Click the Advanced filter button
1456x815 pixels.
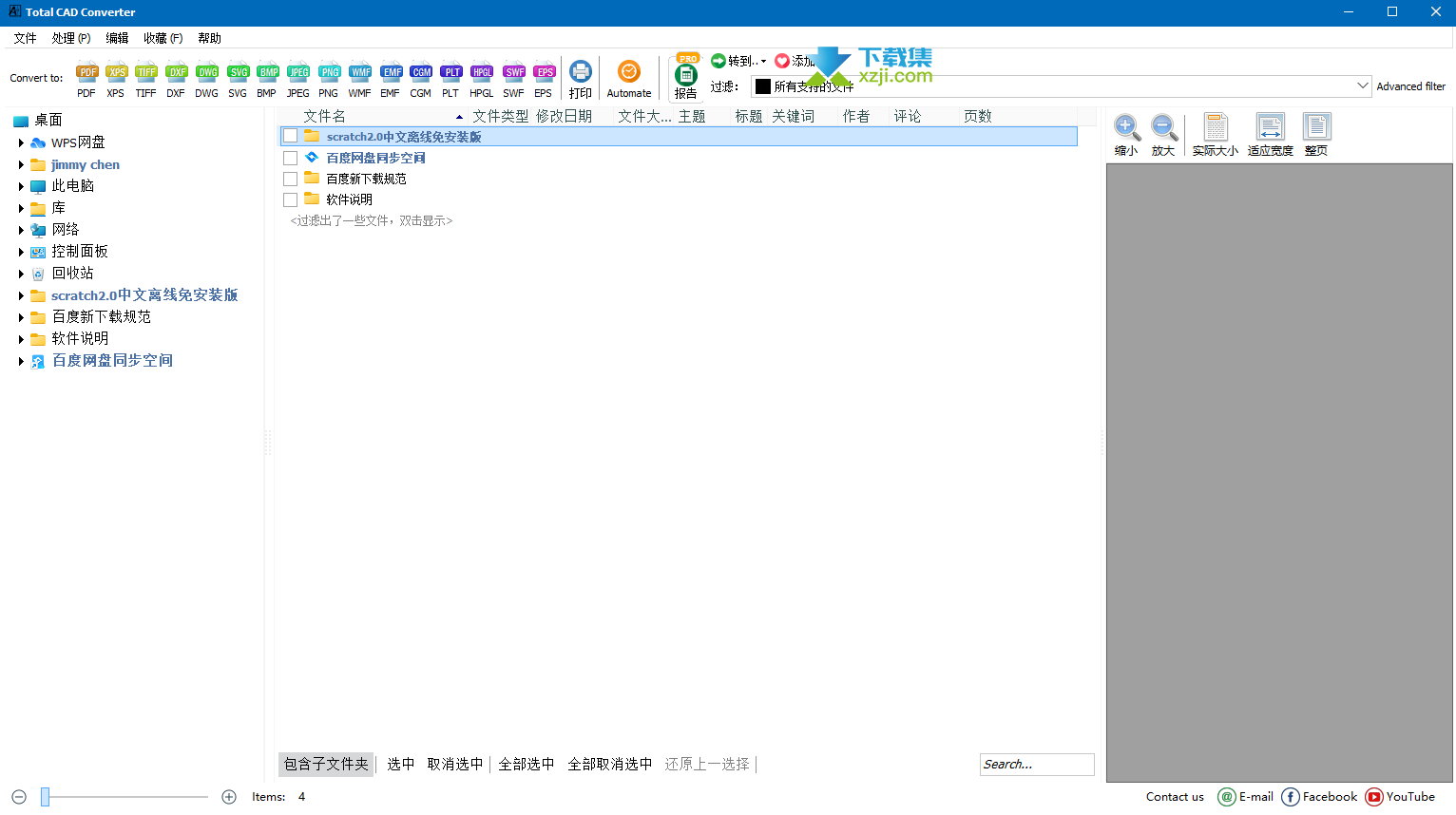[1411, 86]
